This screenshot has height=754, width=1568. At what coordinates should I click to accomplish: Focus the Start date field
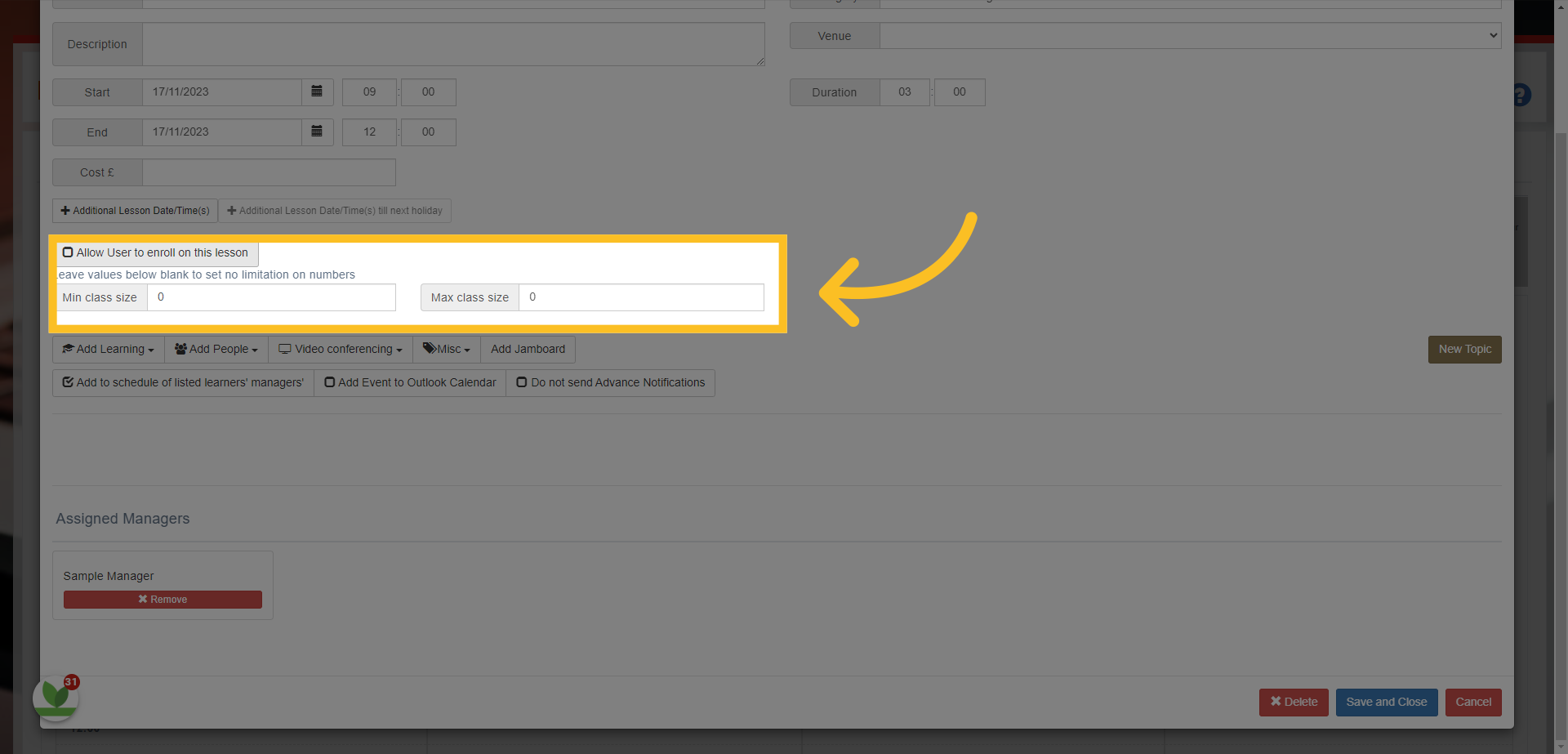point(222,91)
